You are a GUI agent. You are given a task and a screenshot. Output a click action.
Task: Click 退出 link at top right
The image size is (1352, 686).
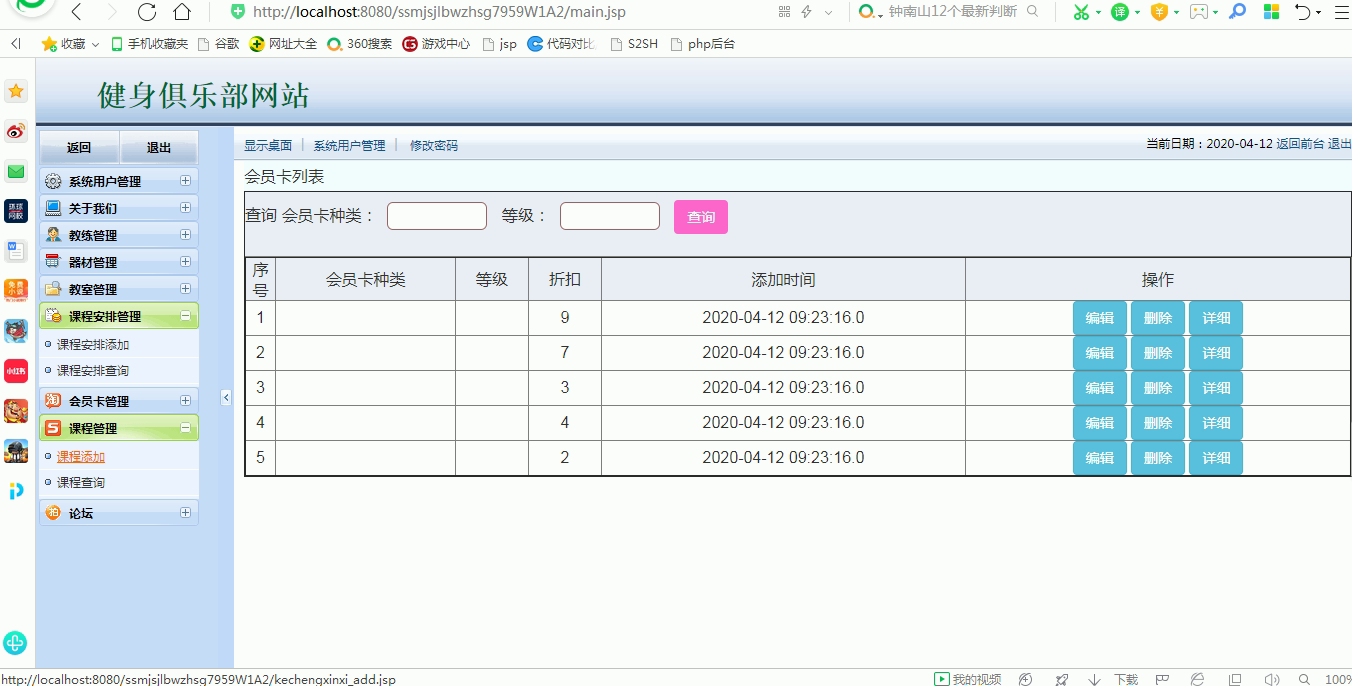click(x=1339, y=144)
